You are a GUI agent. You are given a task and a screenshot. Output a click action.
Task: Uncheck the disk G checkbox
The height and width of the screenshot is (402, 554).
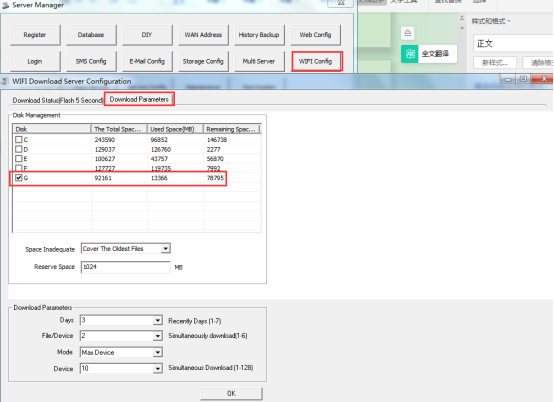pos(19,178)
